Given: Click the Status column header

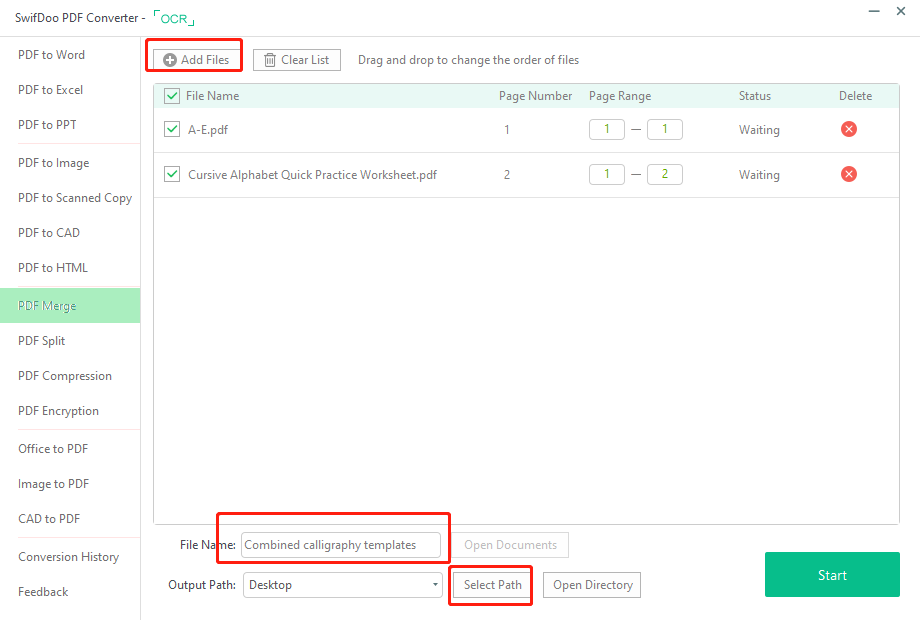Looking at the screenshot, I should pos(755,96).
